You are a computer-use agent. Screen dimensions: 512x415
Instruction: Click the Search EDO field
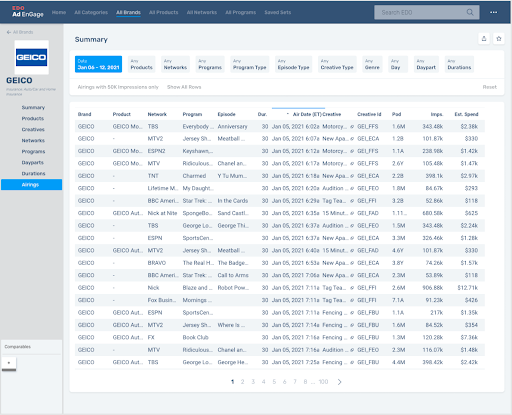click(x=427, y=12)
